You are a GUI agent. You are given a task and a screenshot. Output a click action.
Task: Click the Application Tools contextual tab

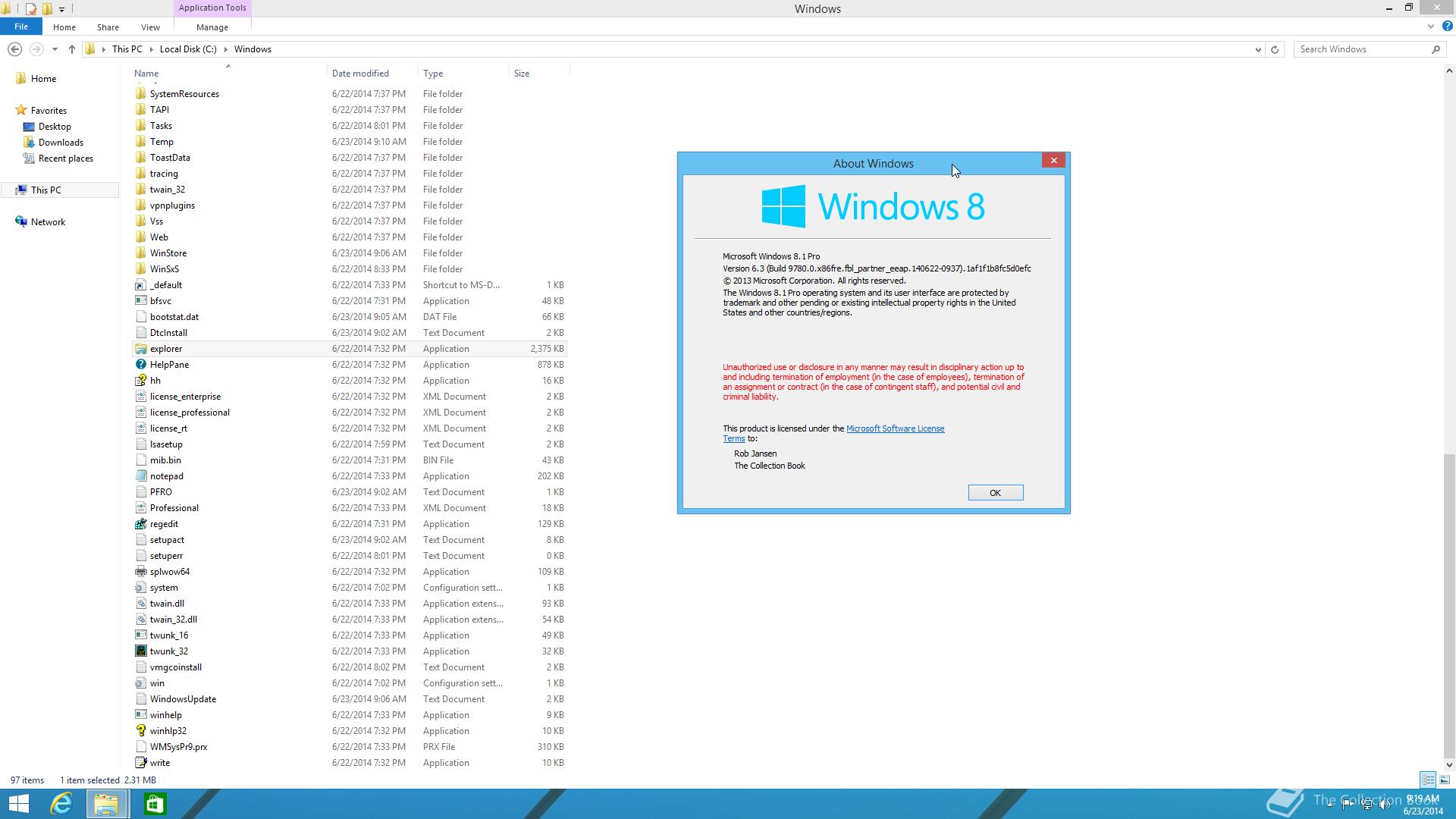coord(212,8)
